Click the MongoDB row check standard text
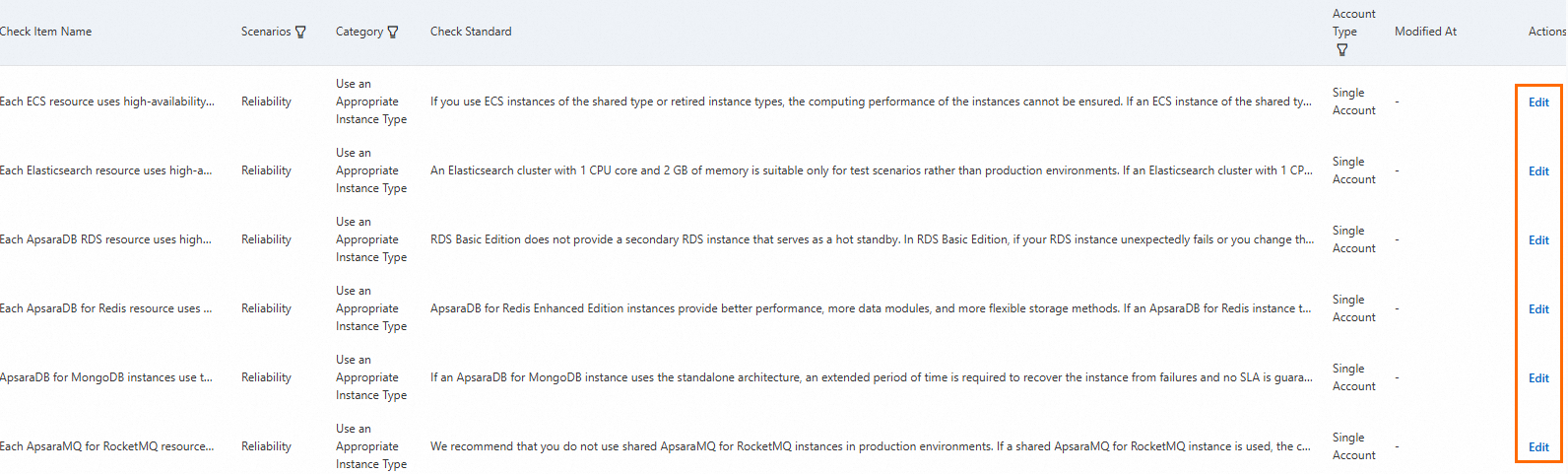 tap(870, 377)
